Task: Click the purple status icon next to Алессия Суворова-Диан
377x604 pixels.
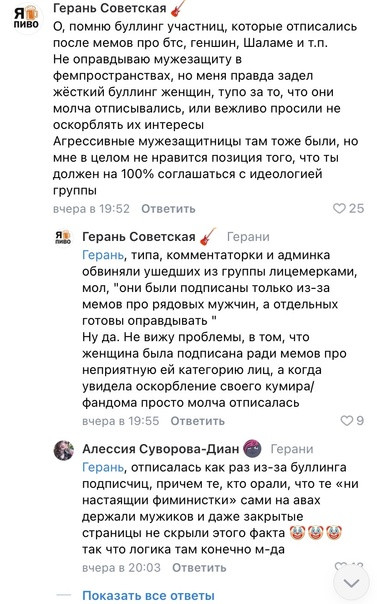Action: tap(253, 448)
